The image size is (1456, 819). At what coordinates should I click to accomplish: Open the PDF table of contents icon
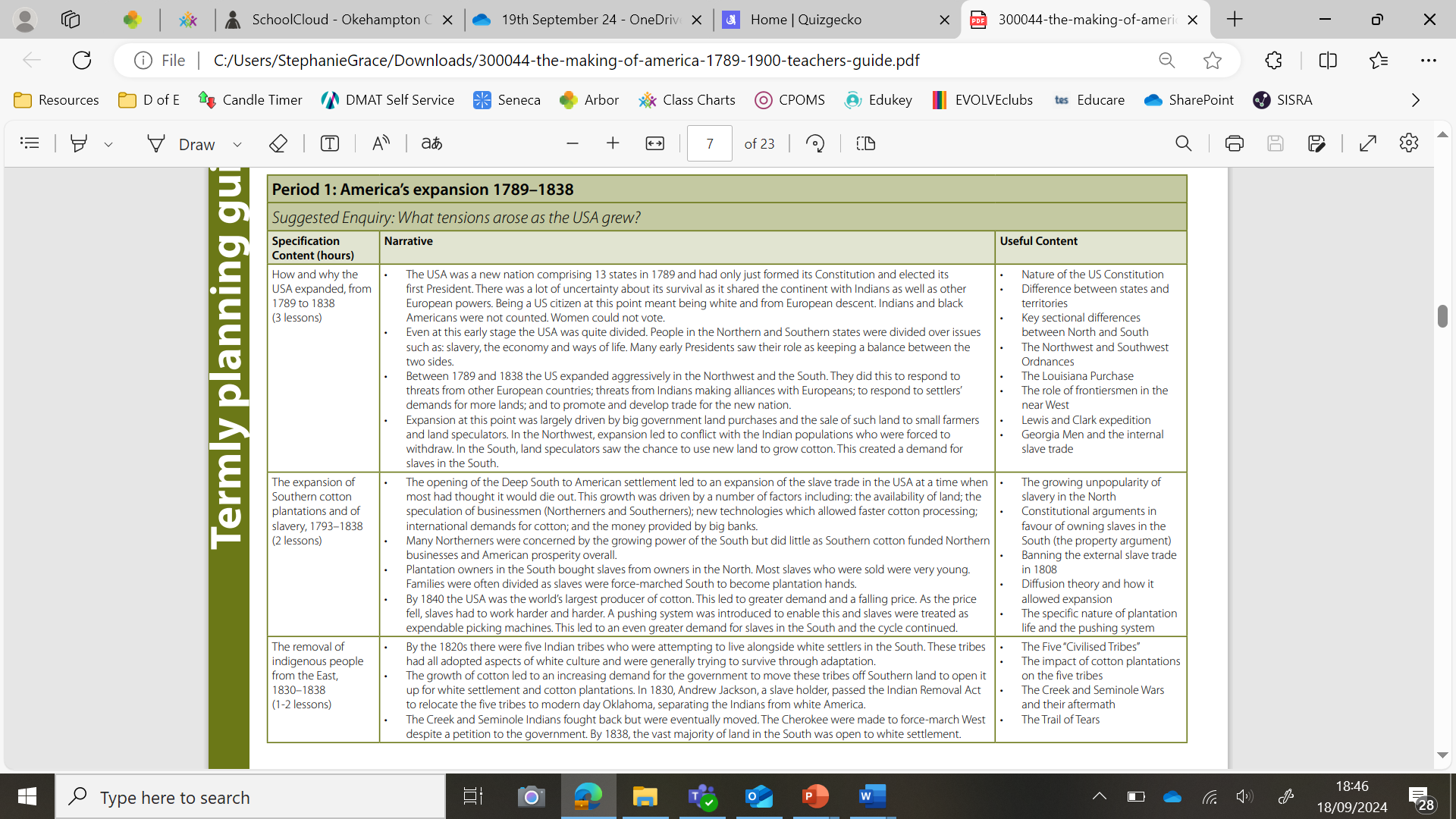pos(30,143)
